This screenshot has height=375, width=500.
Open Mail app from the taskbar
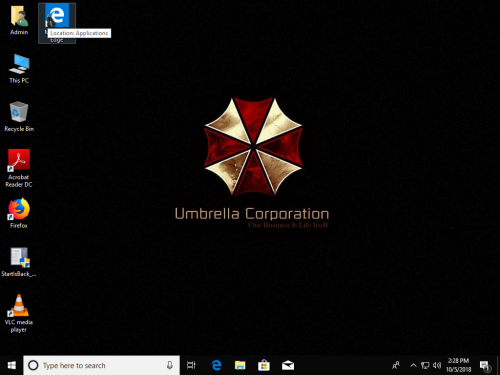click(x=288, y=365)
